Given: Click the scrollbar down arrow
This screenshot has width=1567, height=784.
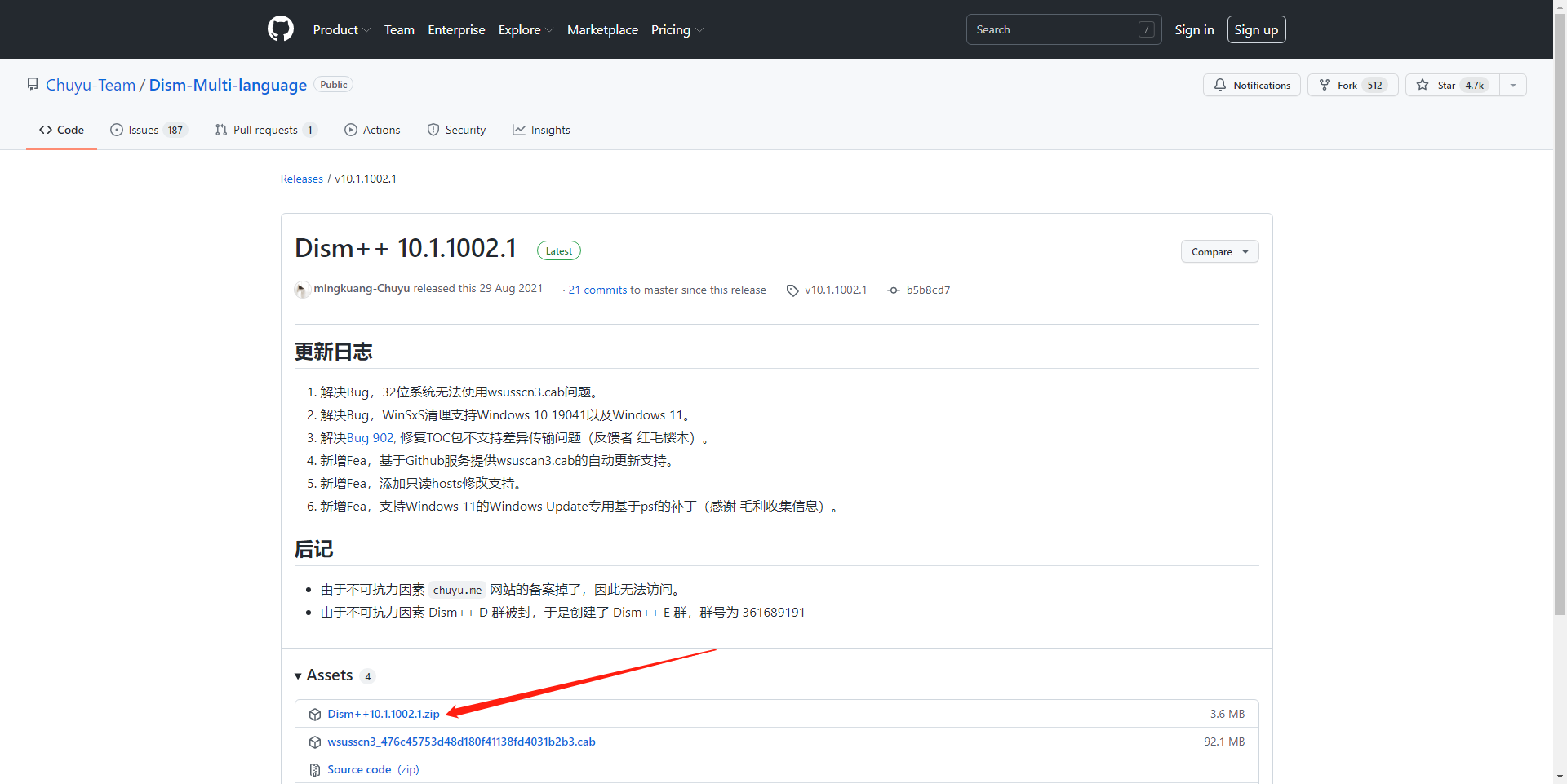Looking at the screenshot, I should (x=1560, y=777).
